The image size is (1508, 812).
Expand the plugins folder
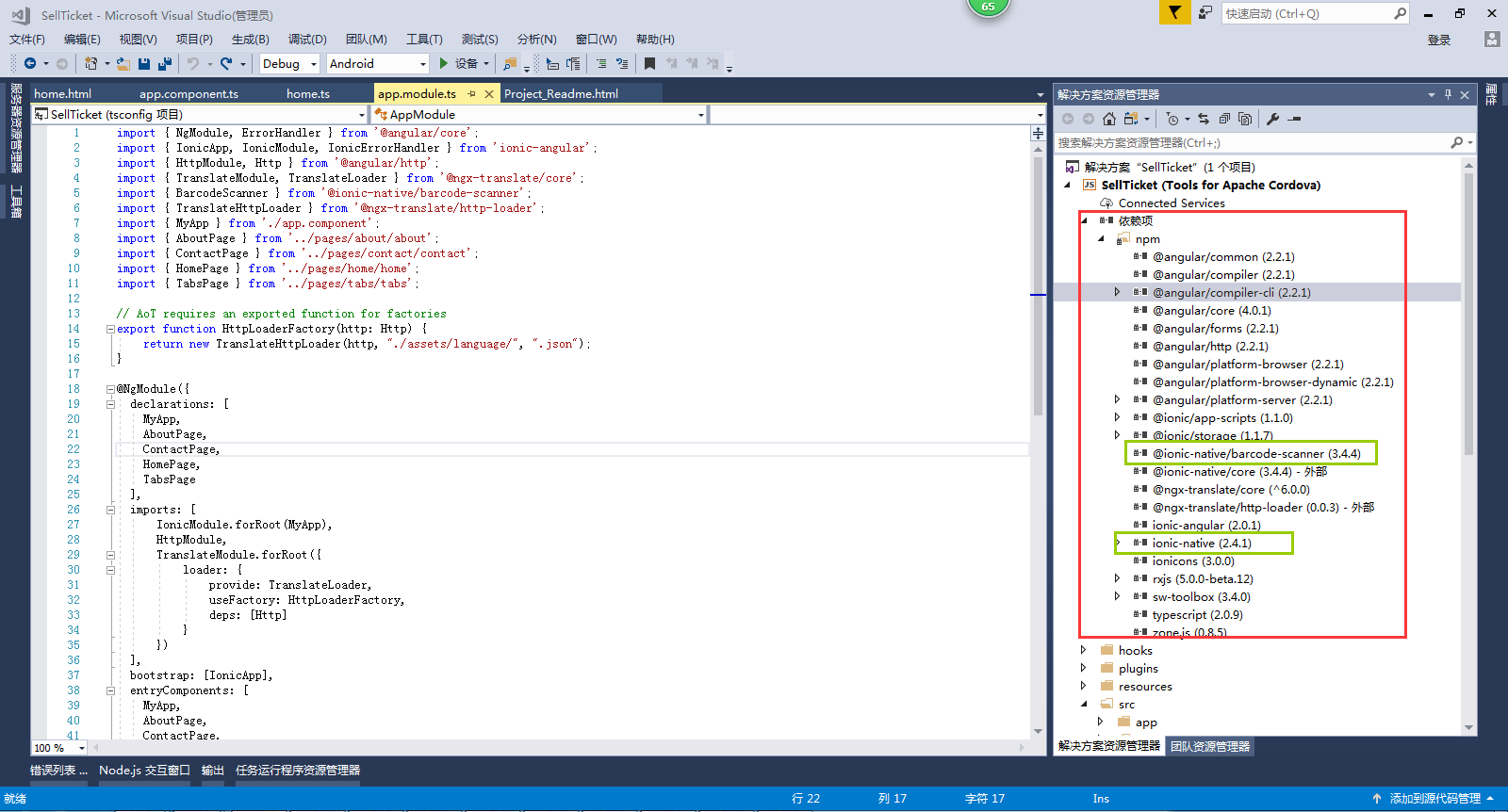tap(1083, 668)
